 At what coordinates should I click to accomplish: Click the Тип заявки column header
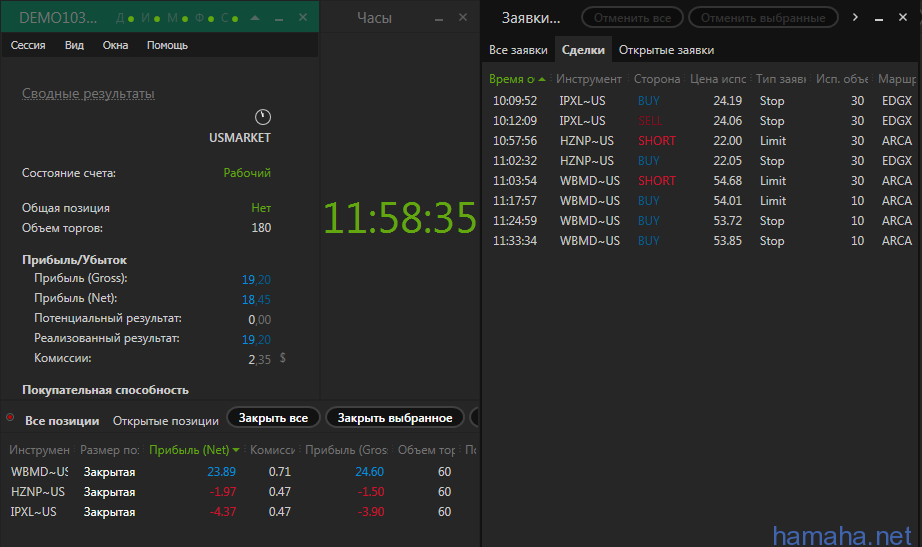(781, 79)
